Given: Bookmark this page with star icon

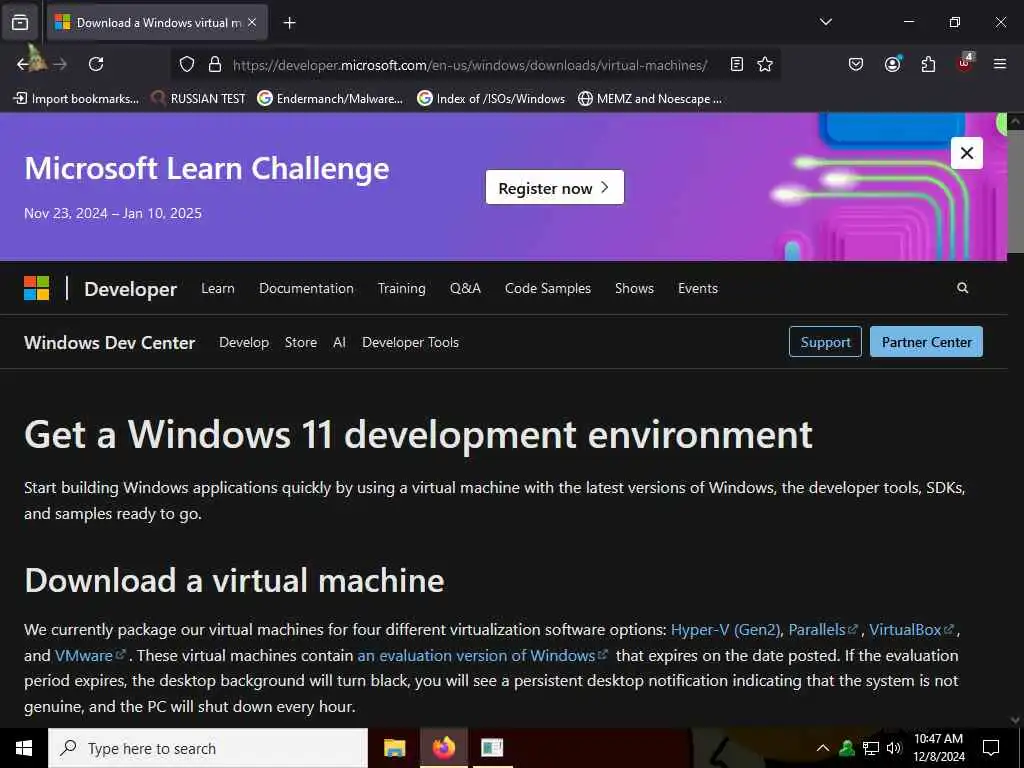Looking at the screenshot, I should (x=765, y=64).
